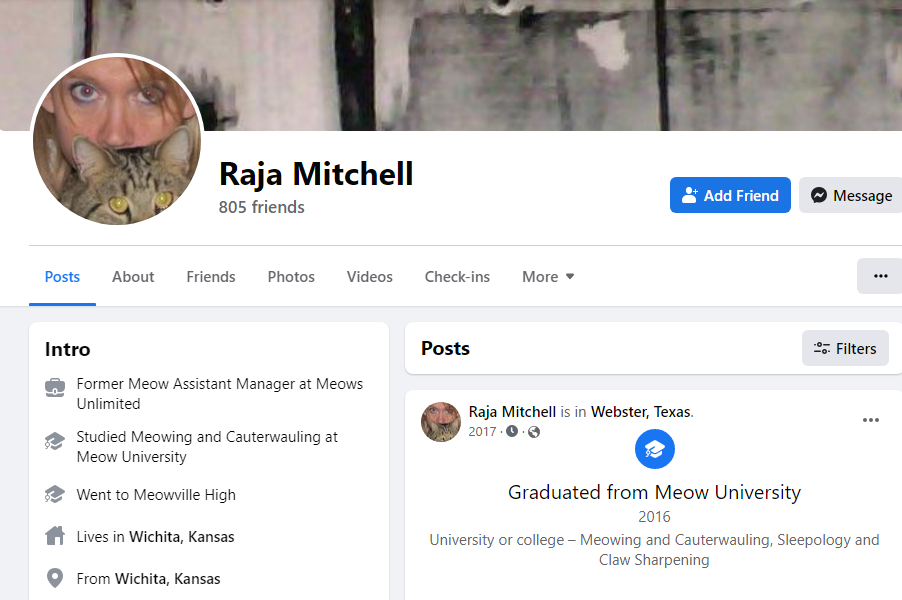Open the post's three-dot options menu
This screenshot has width=902, height=600.
(x=871, y=420)
